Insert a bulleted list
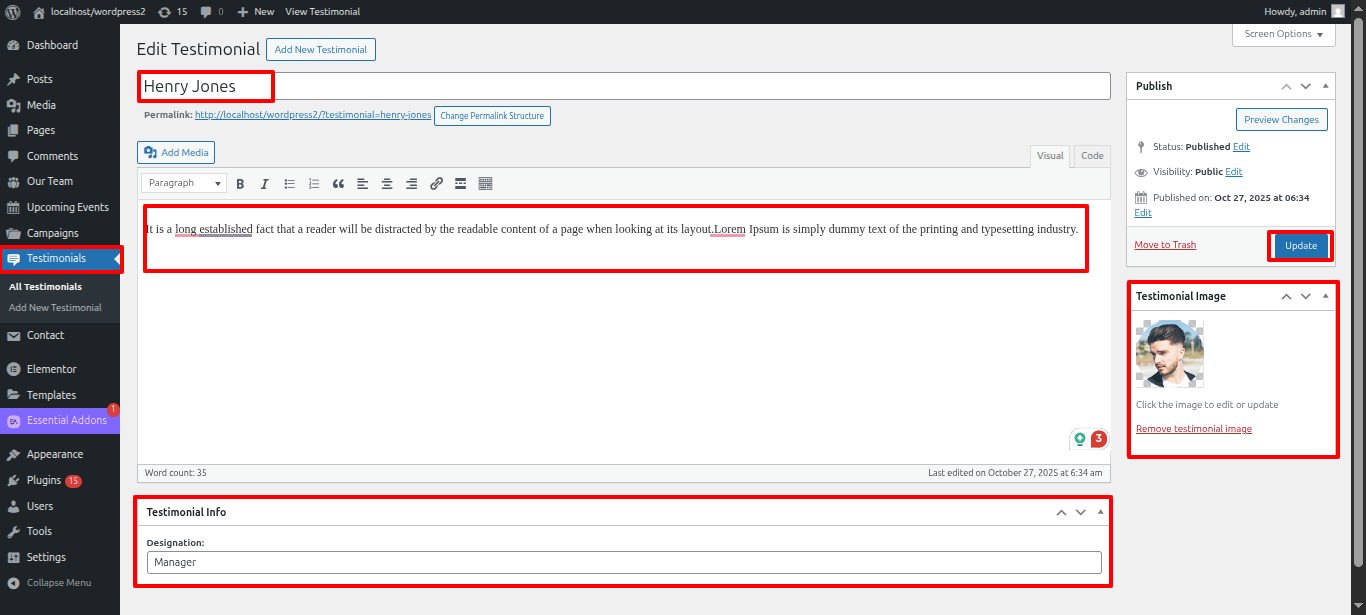This screenshot has height=615, width=1366. point(290,184)
